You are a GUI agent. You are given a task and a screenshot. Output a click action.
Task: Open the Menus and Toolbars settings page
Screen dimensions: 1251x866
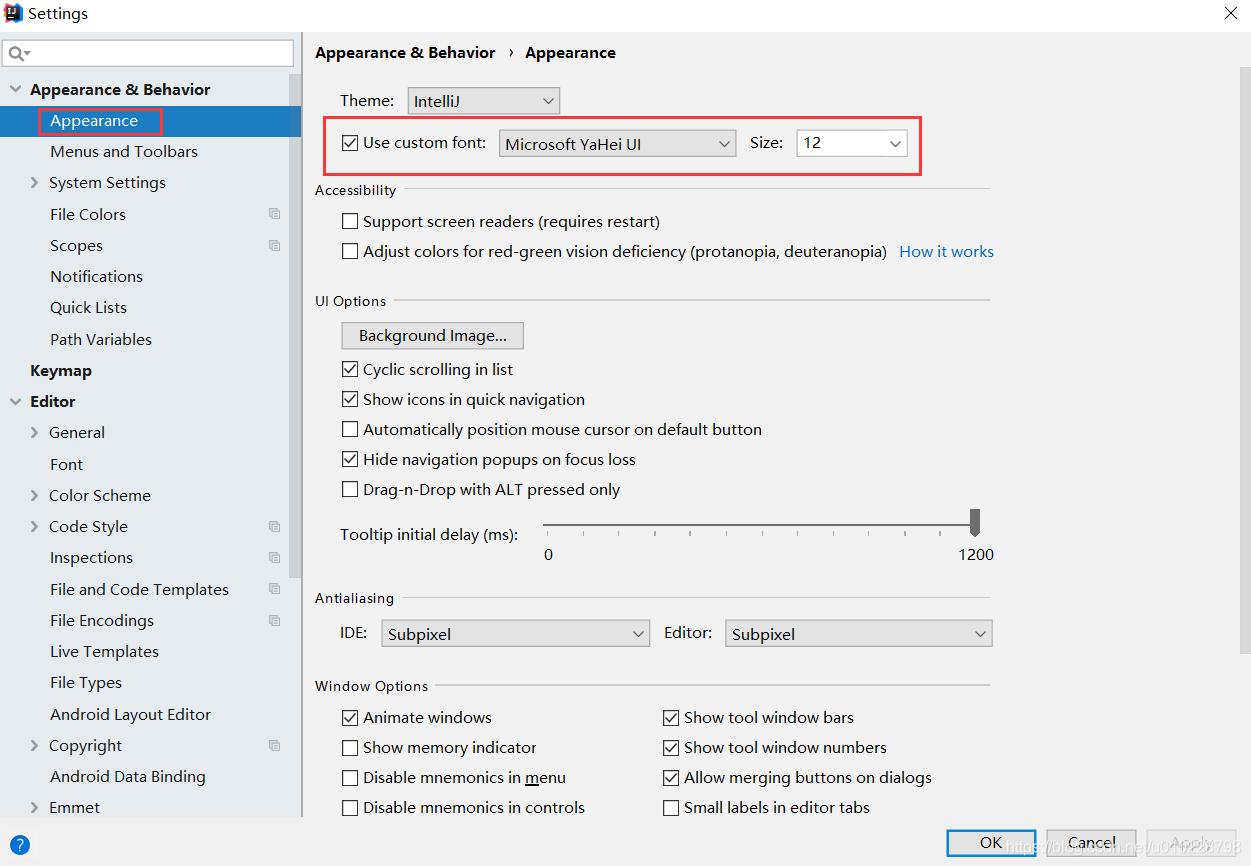point(124,151)
